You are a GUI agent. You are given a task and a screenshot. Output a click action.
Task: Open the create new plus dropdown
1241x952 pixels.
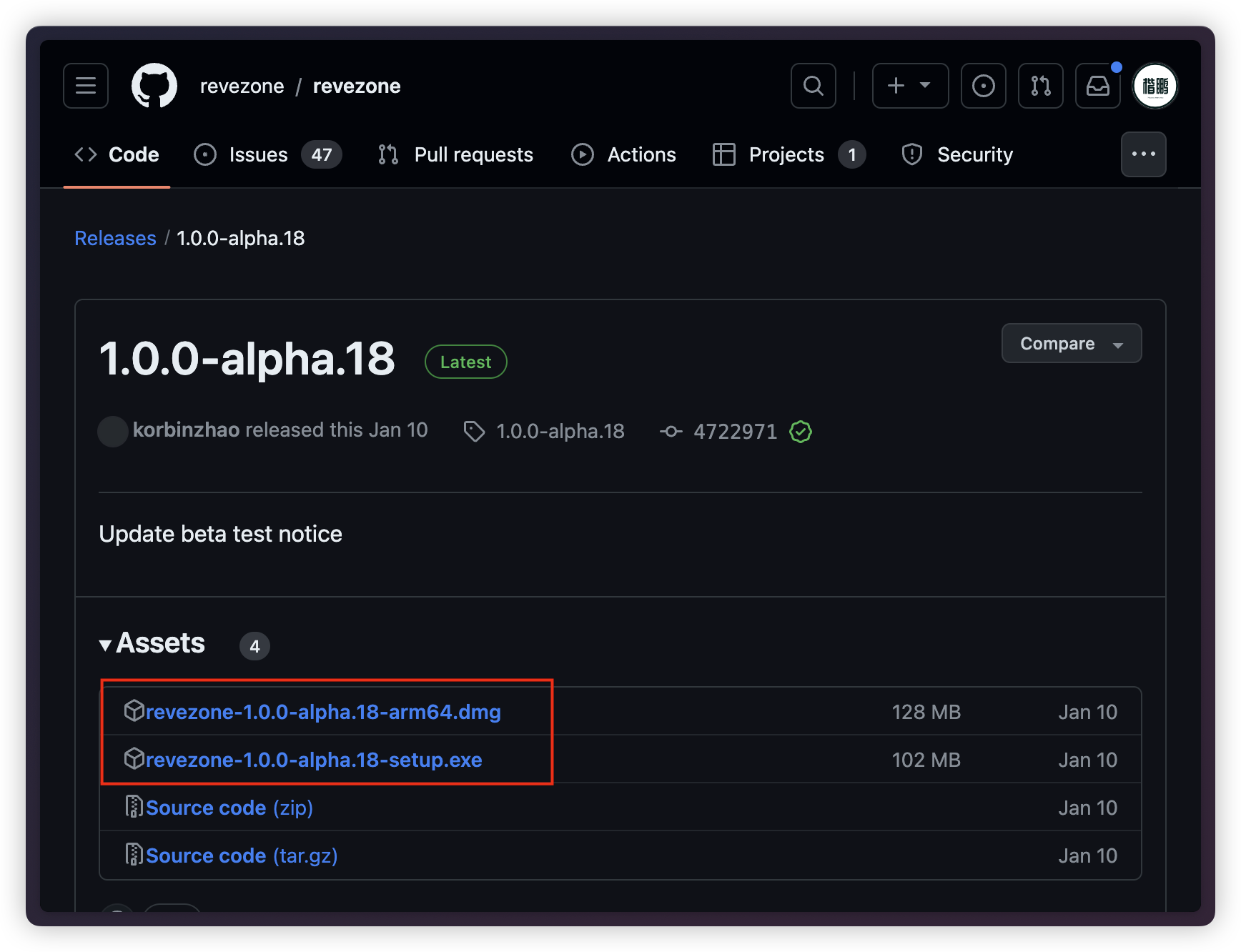910,86
